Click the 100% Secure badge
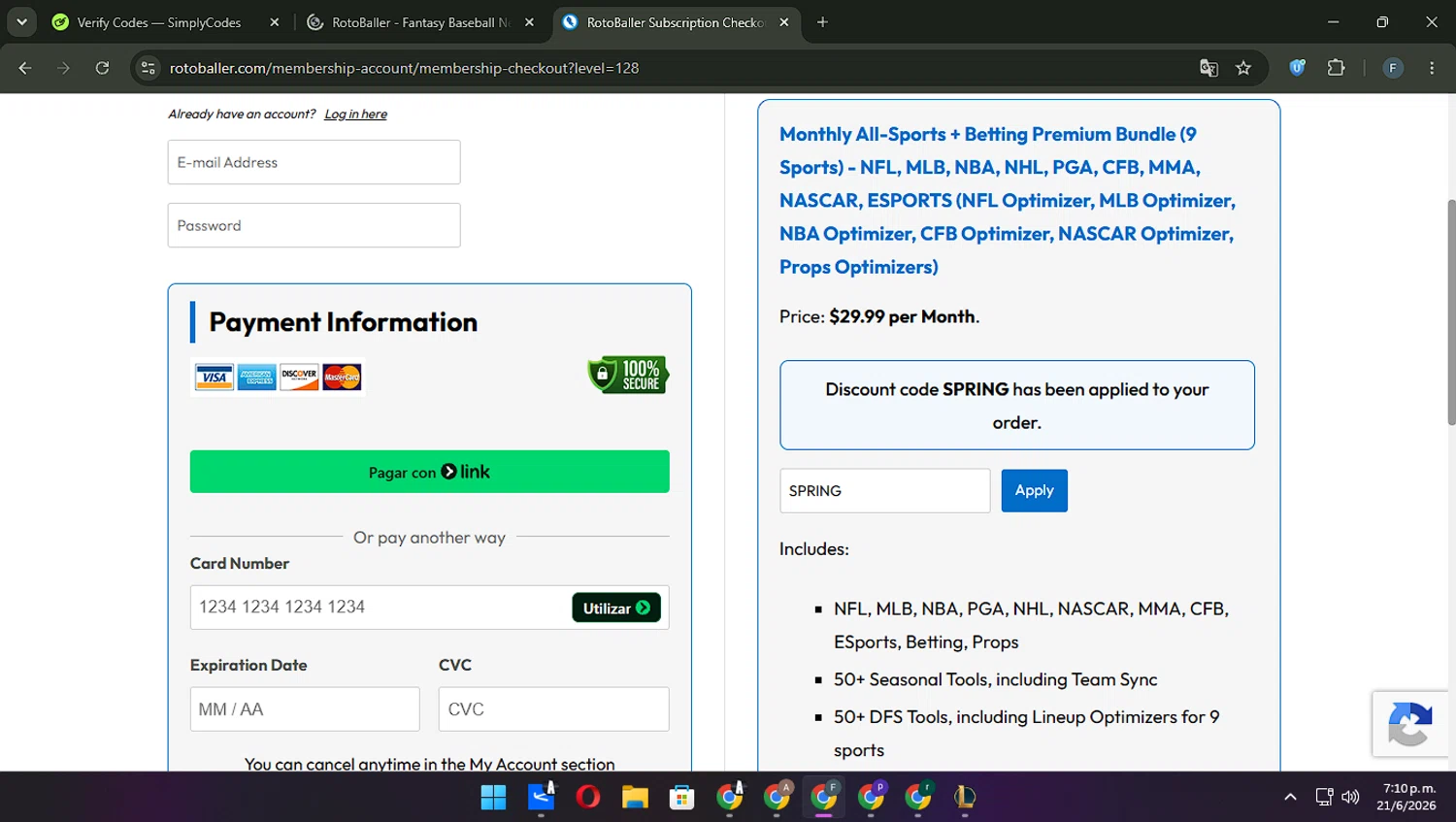This screenshot has height=822, width=1456. coord(628,375)
